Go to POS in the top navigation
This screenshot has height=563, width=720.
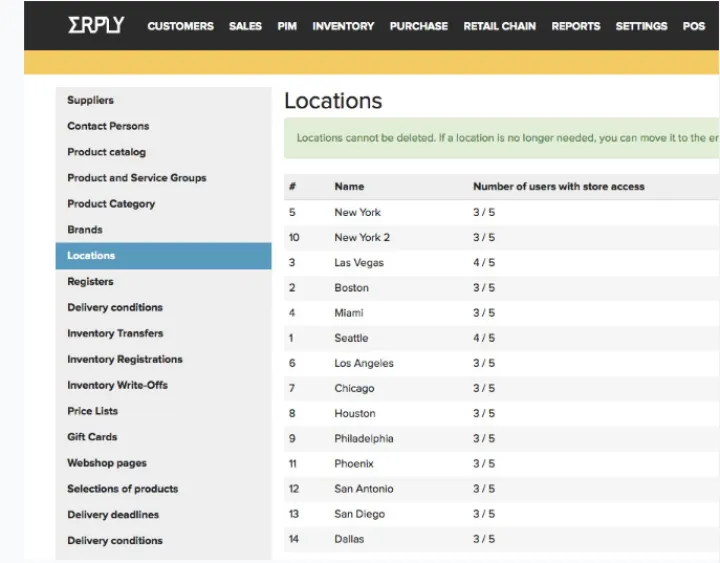pos(694,26)
